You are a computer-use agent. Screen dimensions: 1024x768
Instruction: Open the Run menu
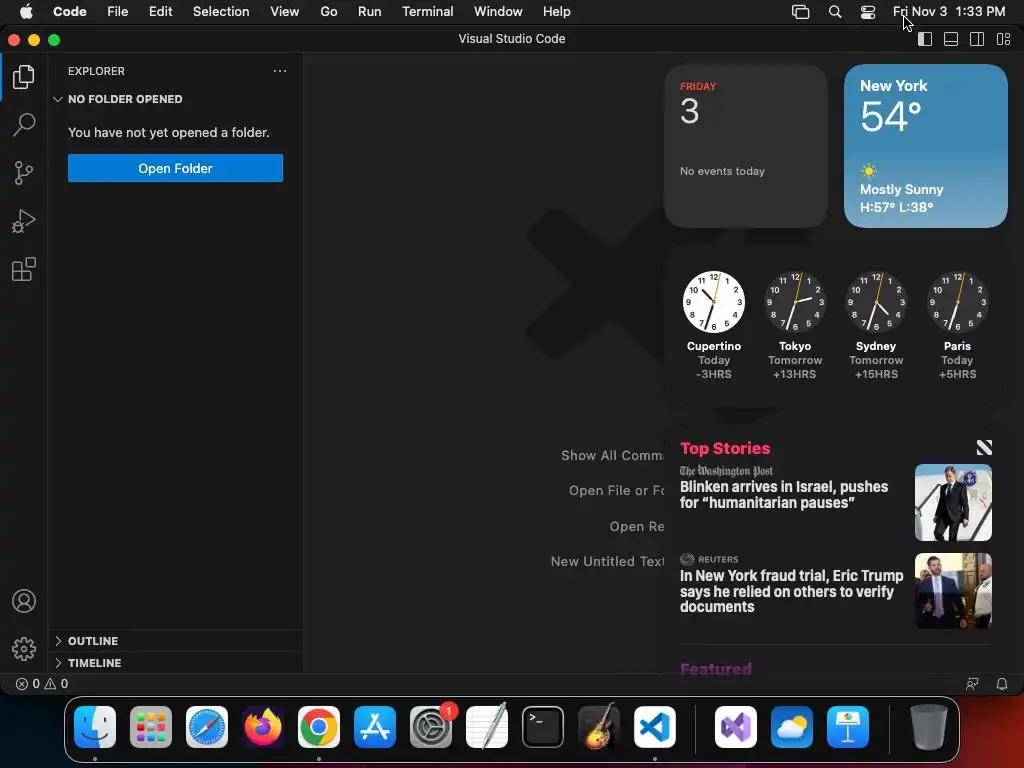tap(370, 12)
